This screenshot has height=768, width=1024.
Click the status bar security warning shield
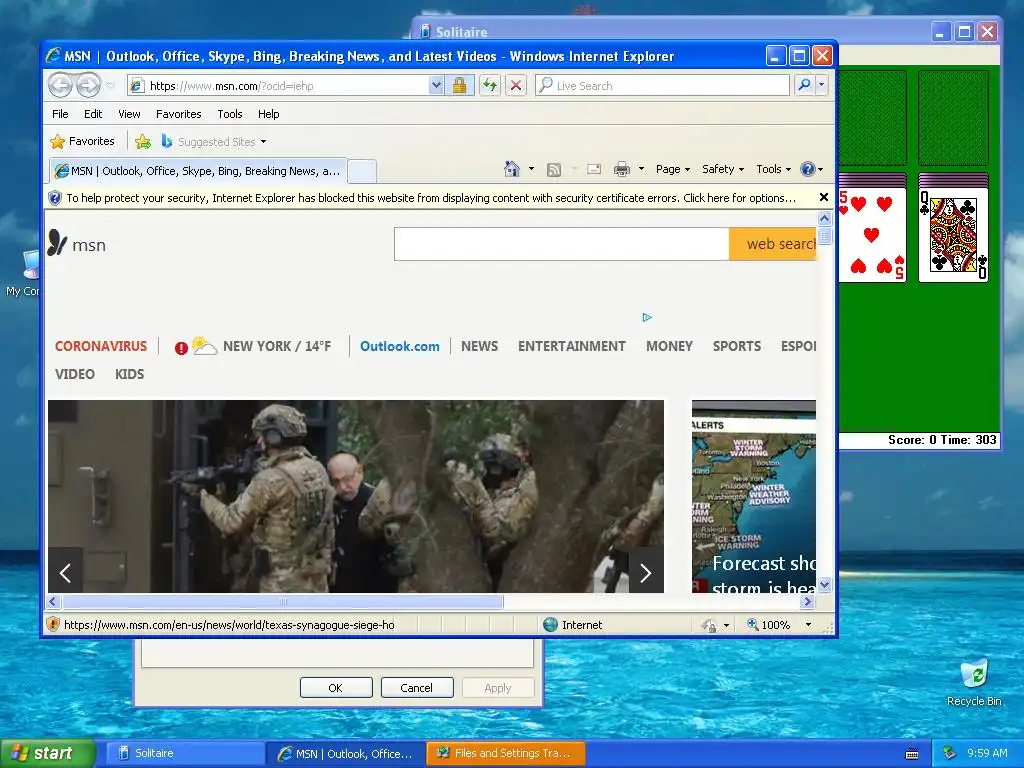(54, 624)
